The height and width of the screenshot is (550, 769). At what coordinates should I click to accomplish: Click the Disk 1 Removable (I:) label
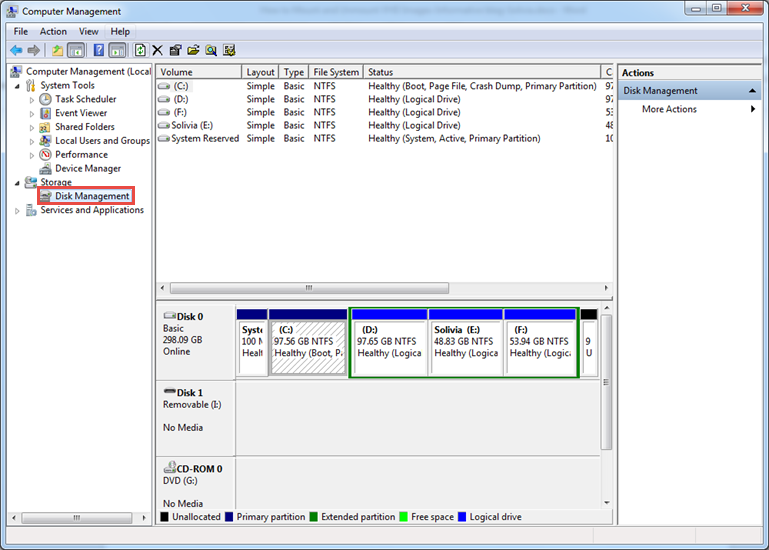point(195,418)
